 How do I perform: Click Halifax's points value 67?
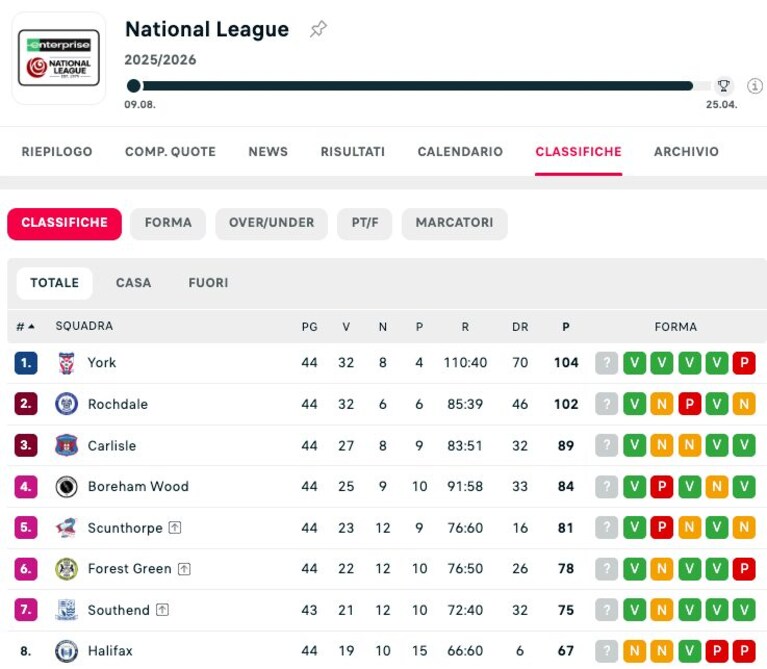point(566,651)
